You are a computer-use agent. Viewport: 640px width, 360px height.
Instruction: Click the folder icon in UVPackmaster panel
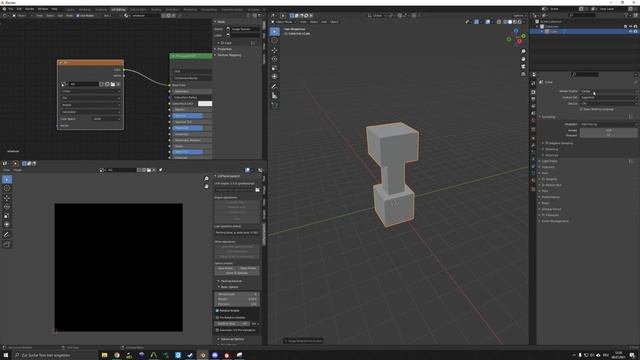[x=257, y=190]
